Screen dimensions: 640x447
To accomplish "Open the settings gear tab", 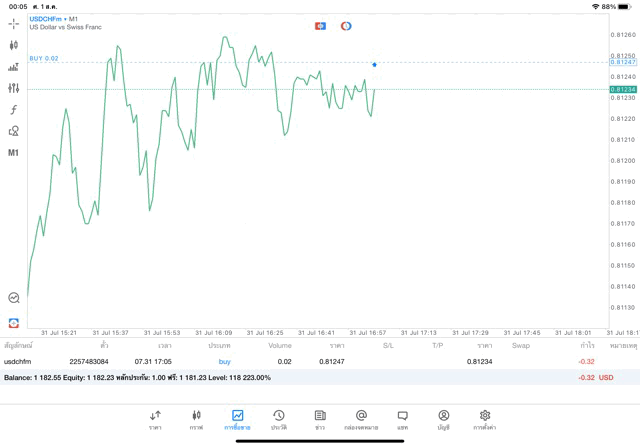I will coord(485,419).
